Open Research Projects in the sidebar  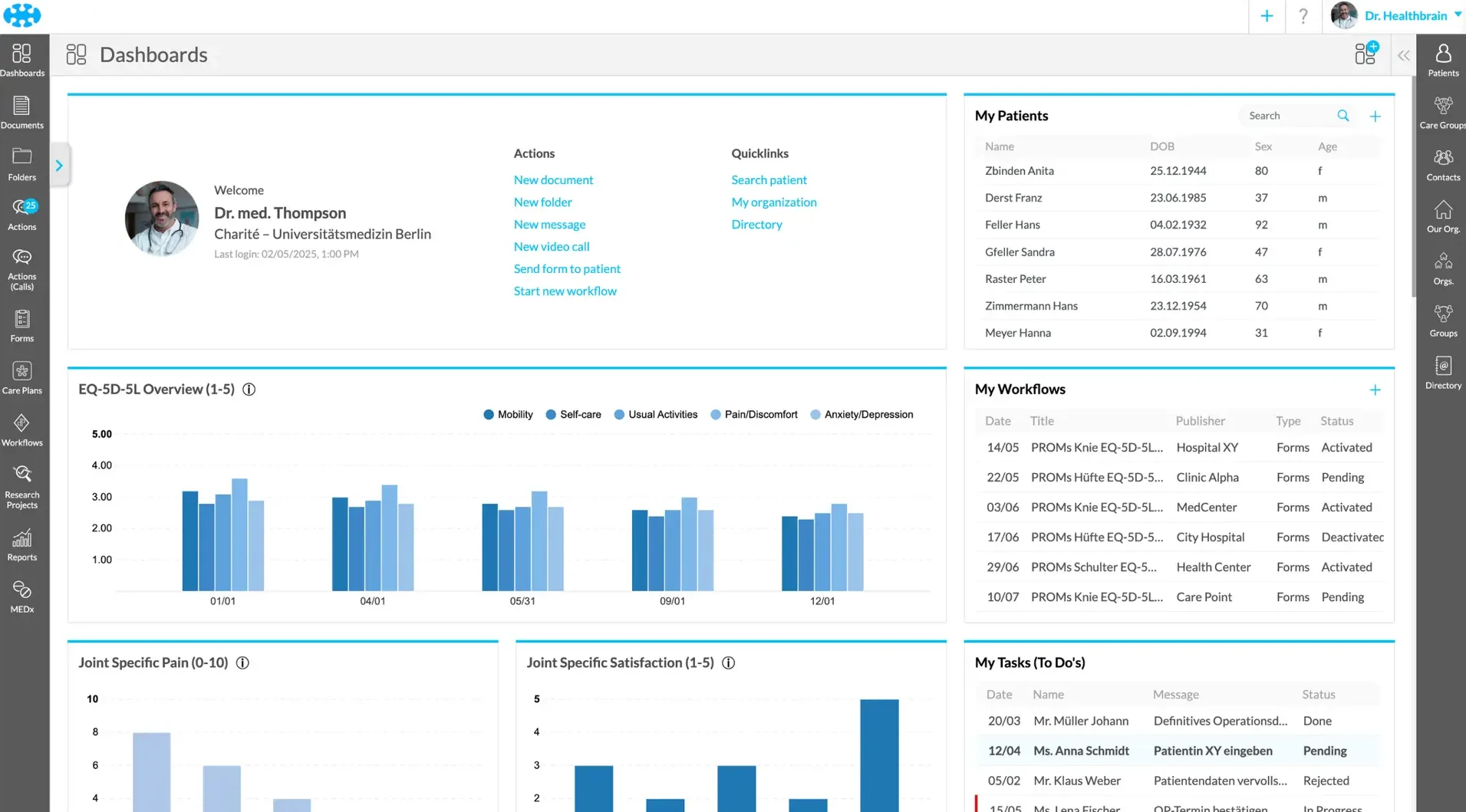22,487
